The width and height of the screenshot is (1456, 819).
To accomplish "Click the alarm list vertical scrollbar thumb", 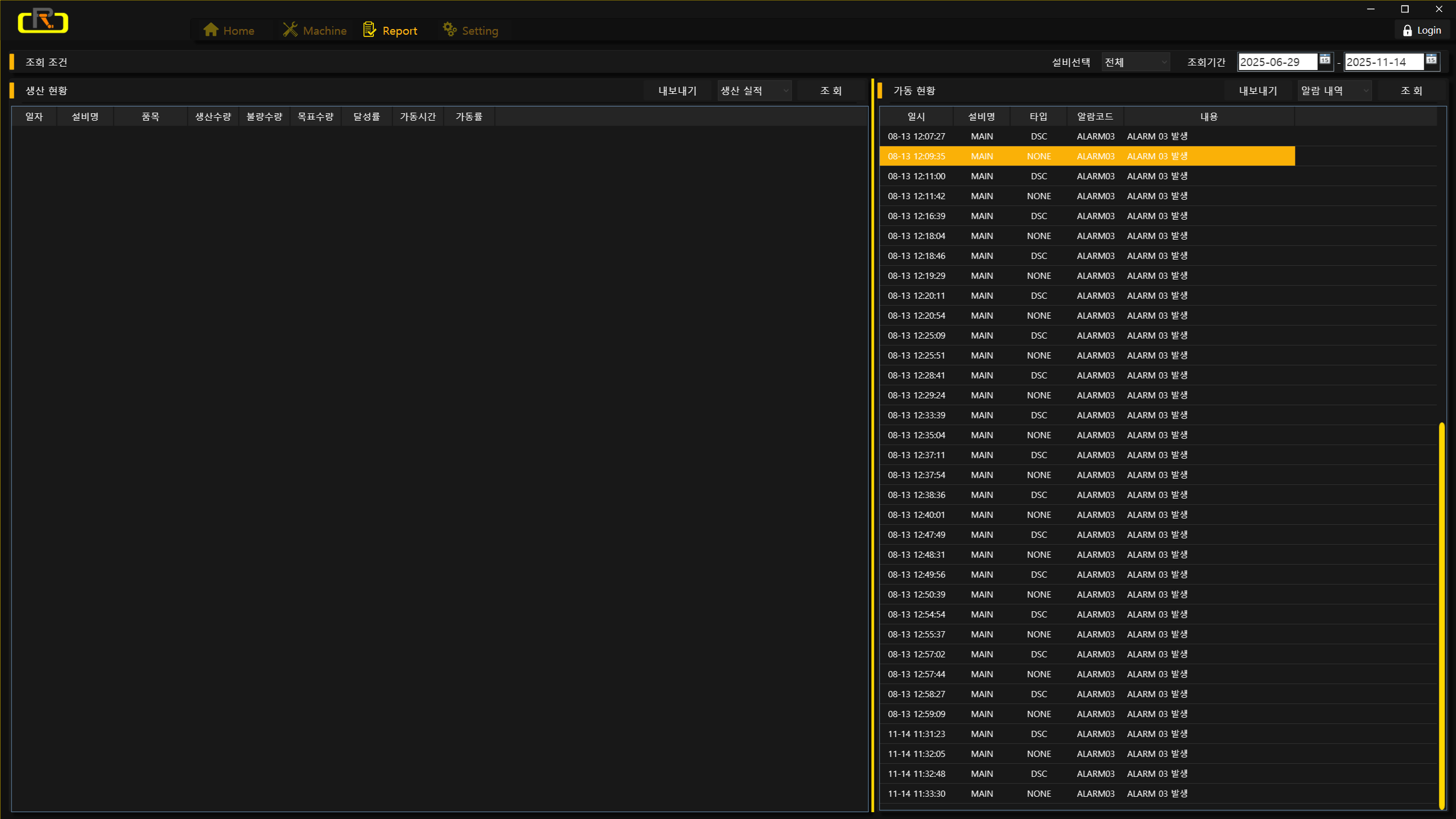I will pos(1441,615).
